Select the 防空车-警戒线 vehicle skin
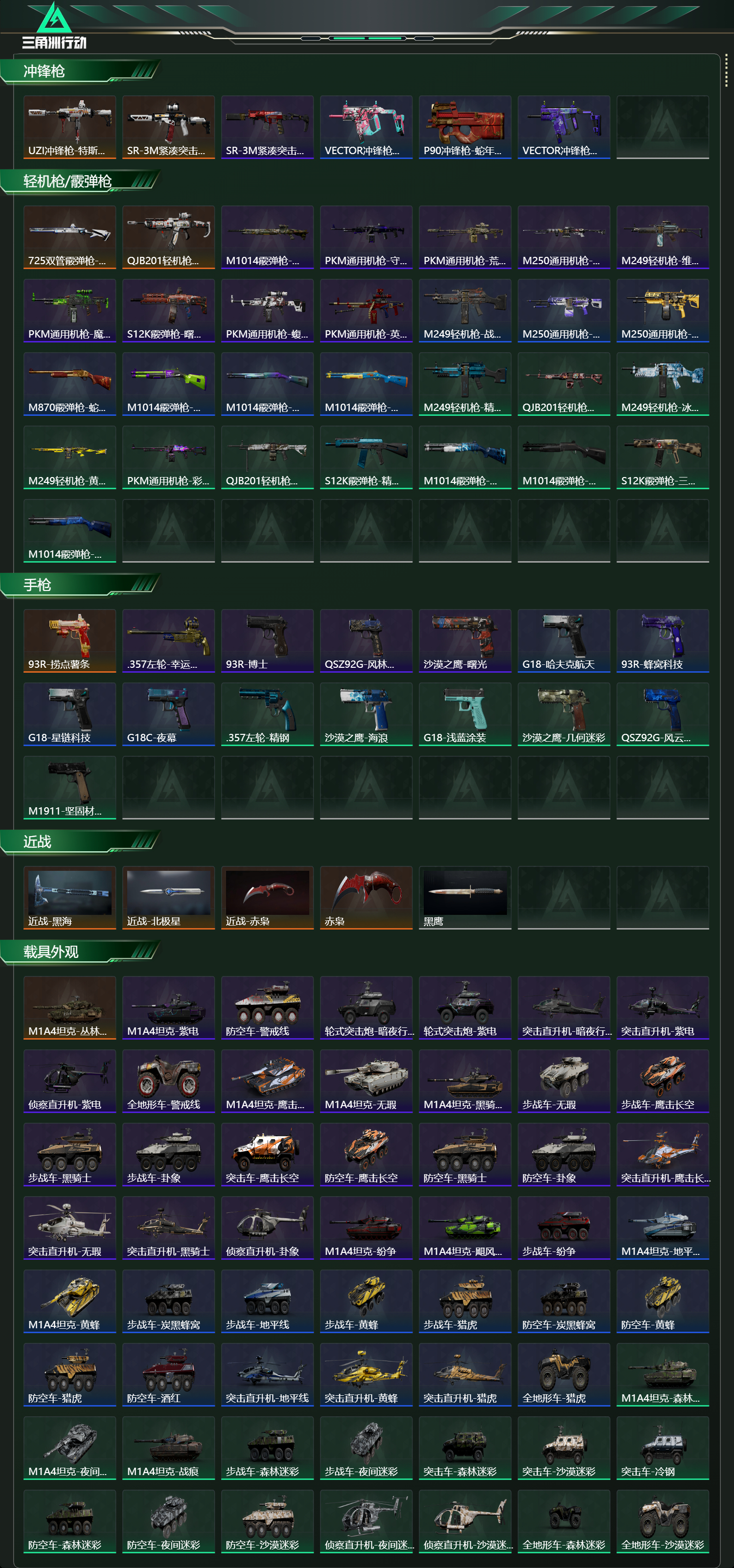Image resolution: width=734 pixels, height=1568 pixels. pyautogui.click(x=267, y=1008)
